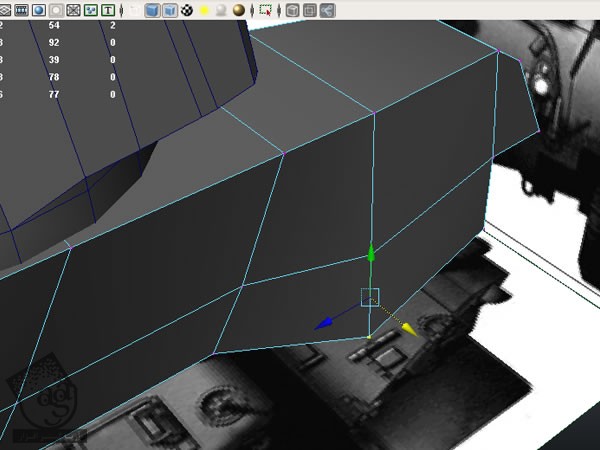The image size is (600, 450).
Task: Click the crossed-box field chart icon
Action: [x=73, y=10]
